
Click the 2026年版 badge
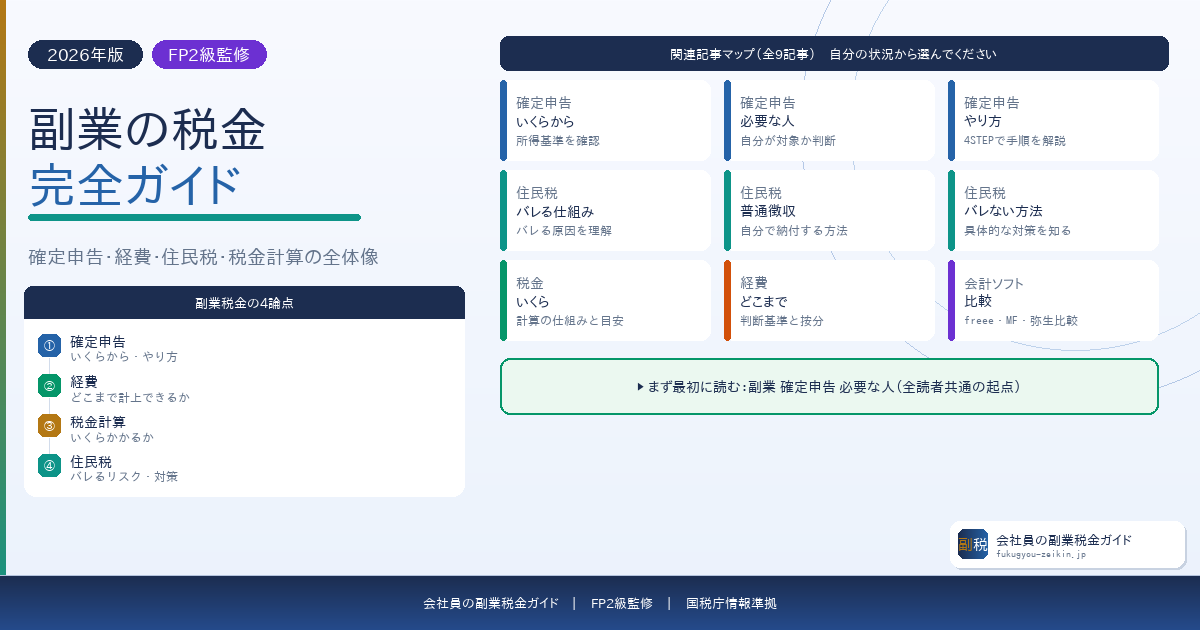tap(85, 55)
